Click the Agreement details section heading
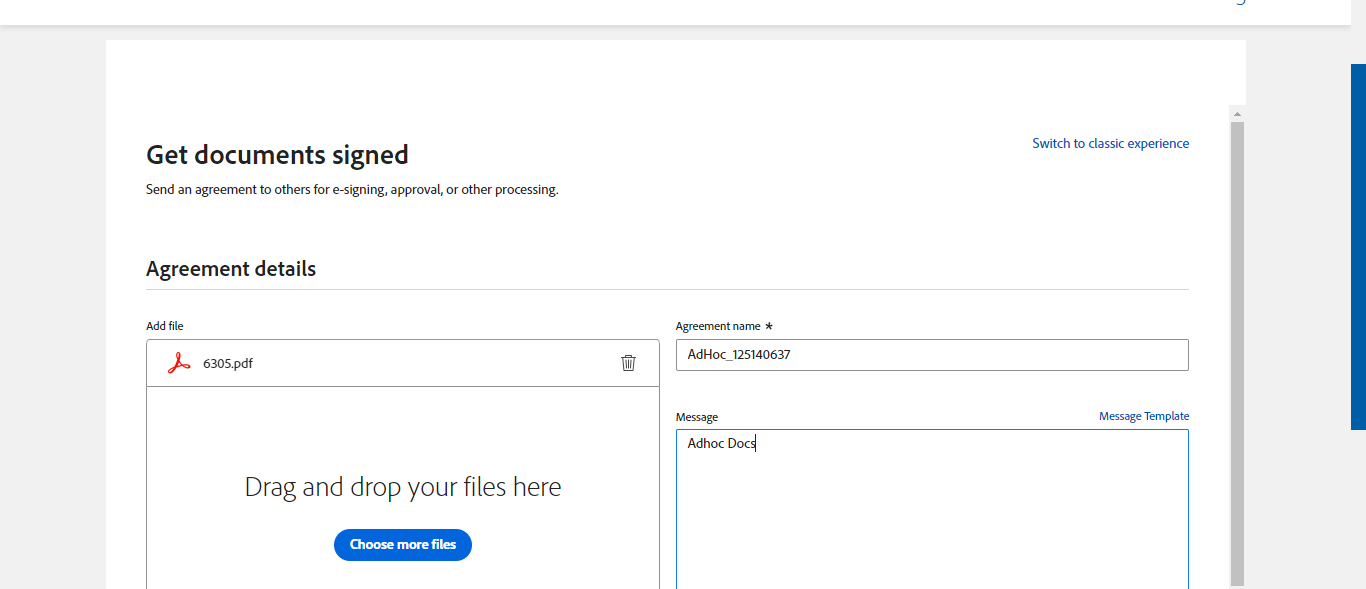 point(231,269)
